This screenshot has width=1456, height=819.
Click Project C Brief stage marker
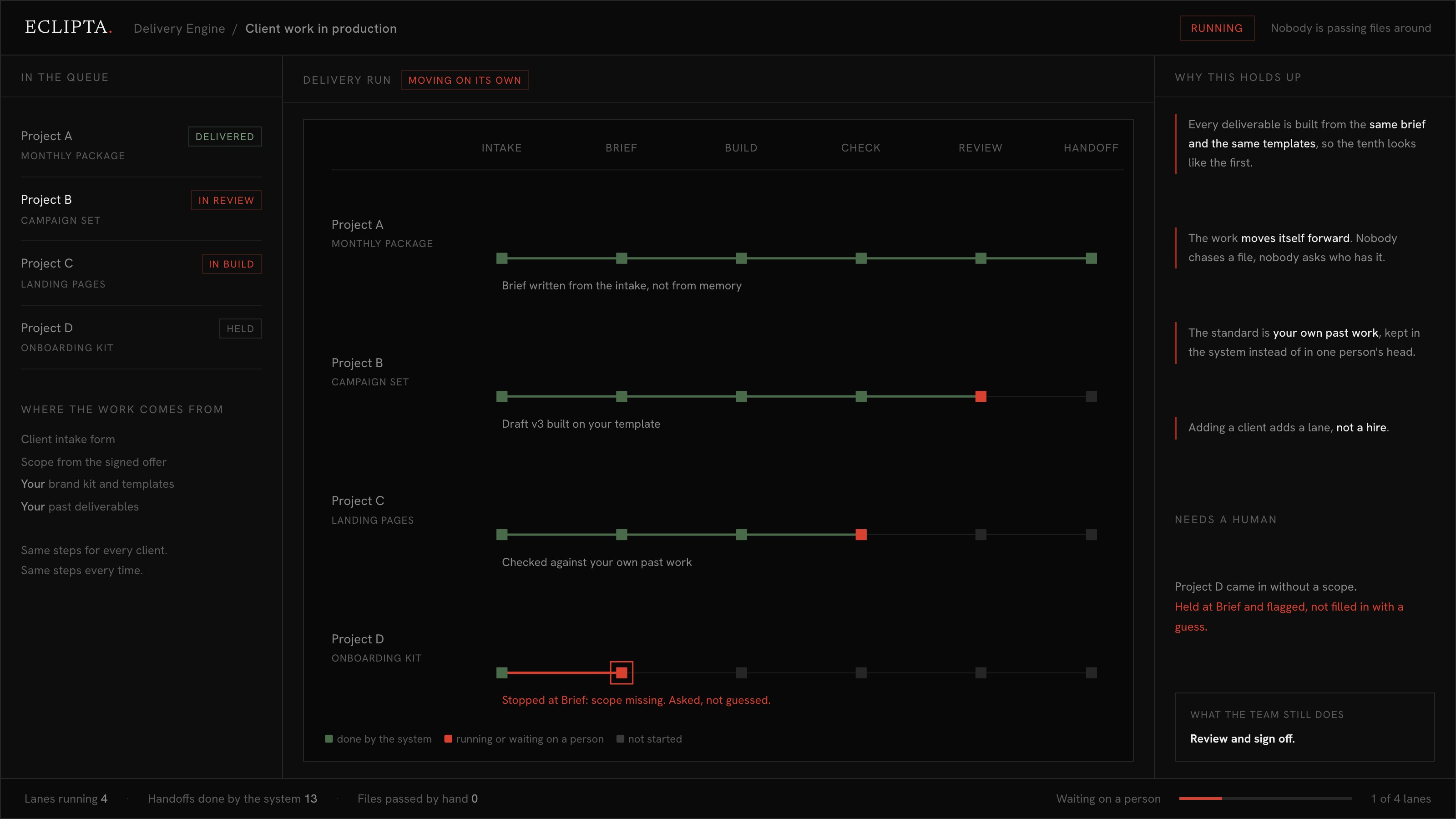(622, 535)
